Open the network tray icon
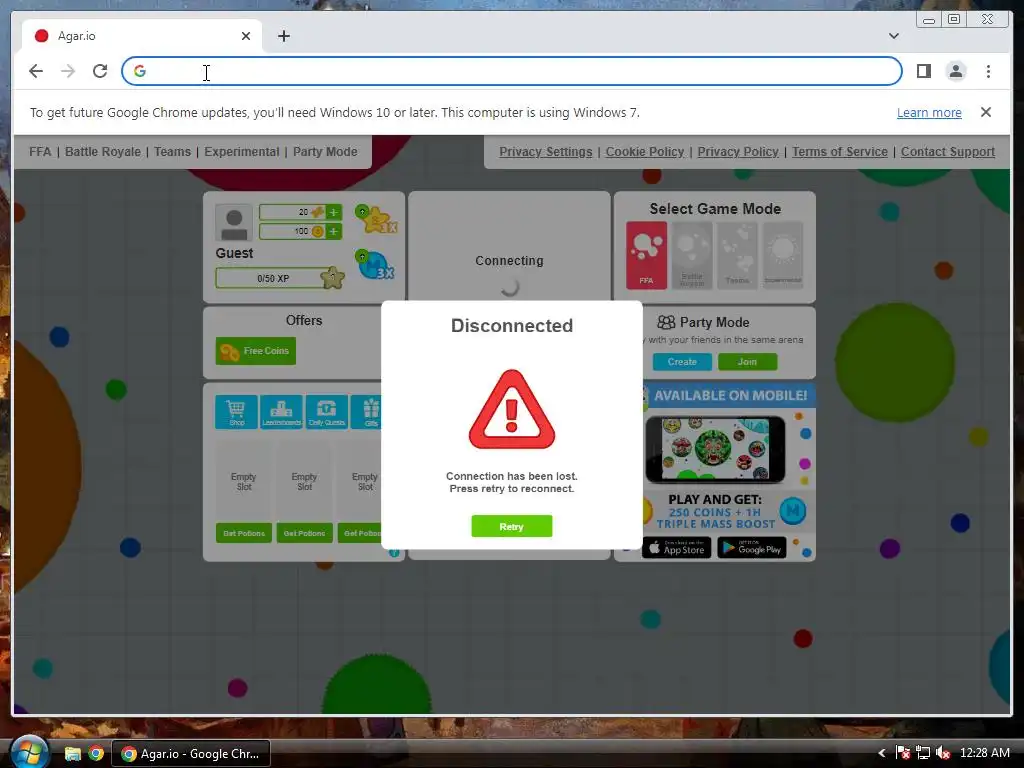Viewport: 1024px width, 768px height. [923, 753]
